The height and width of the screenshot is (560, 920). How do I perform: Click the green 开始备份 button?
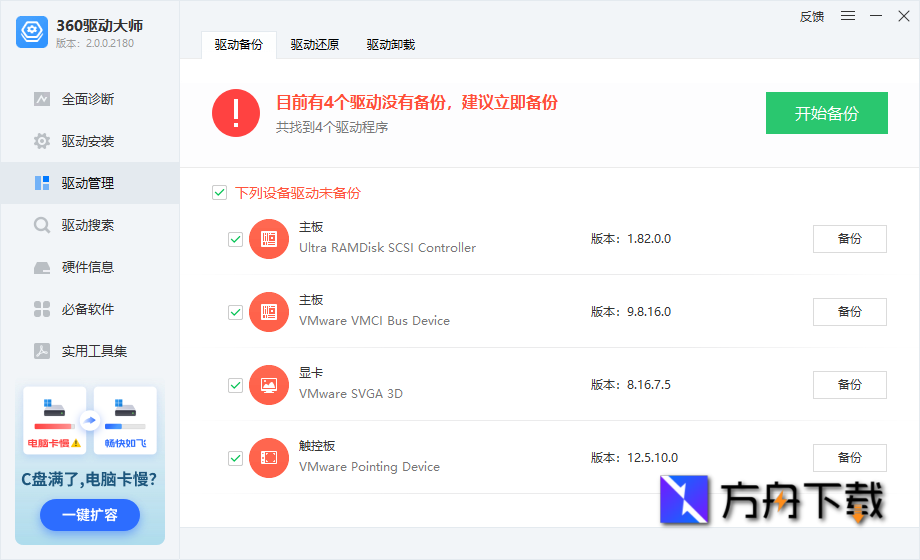pyautogui.click(x=827, y=113)
